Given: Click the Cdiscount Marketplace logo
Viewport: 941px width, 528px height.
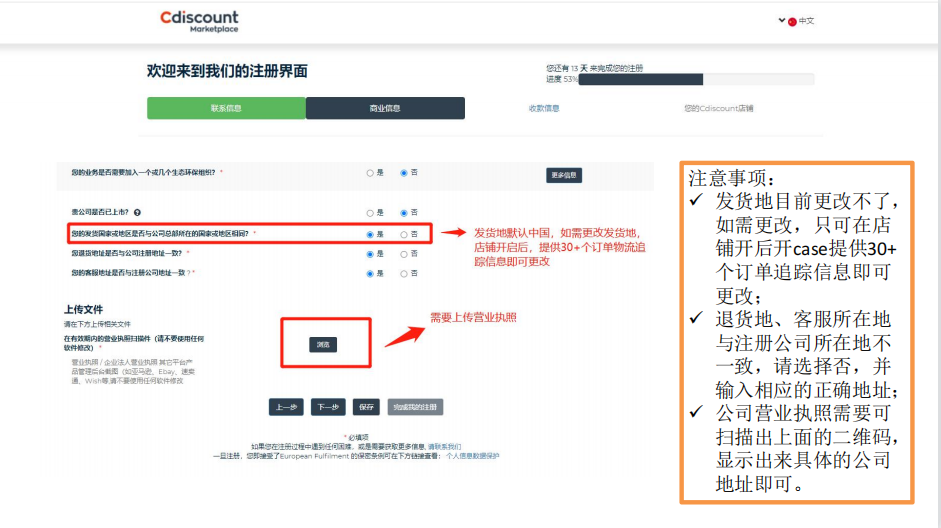Looking at the screenshot, I should pos(199,21).
